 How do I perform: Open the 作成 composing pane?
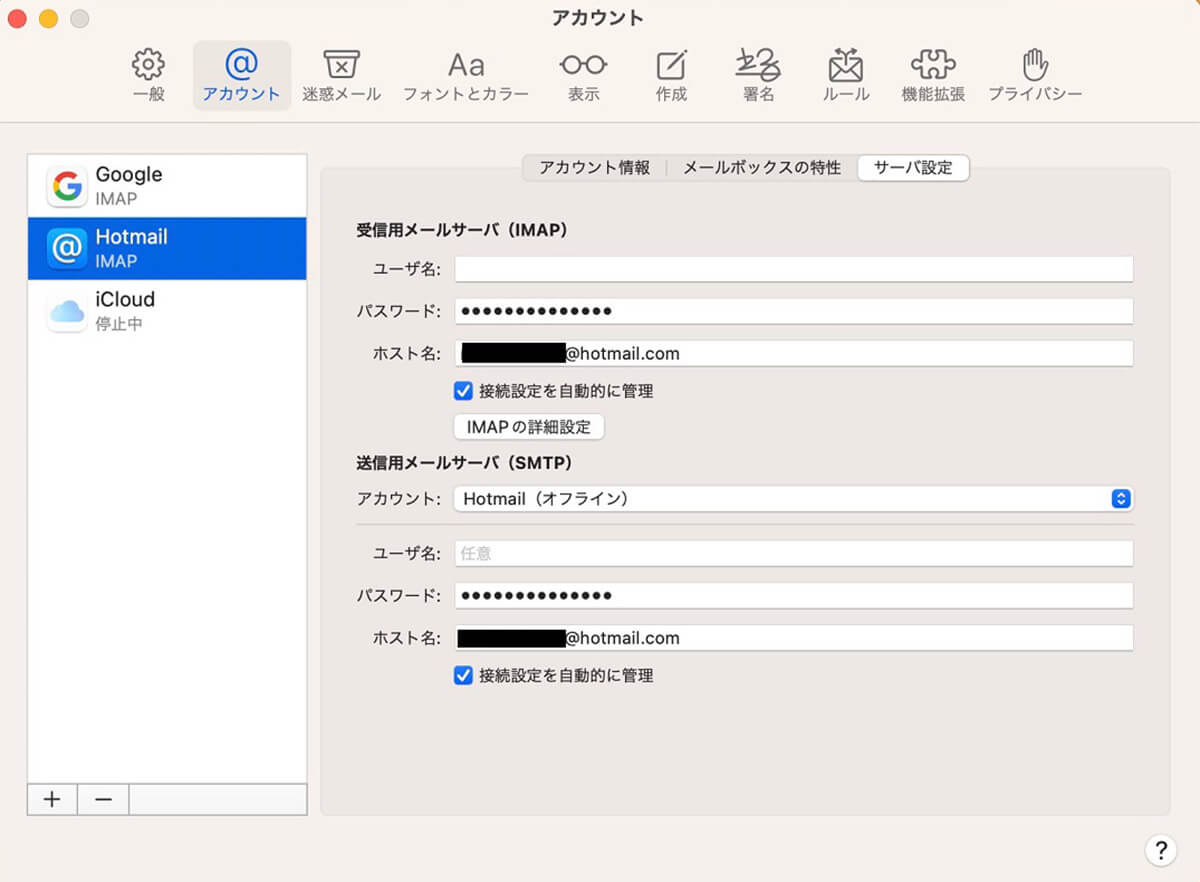point(671,75)
